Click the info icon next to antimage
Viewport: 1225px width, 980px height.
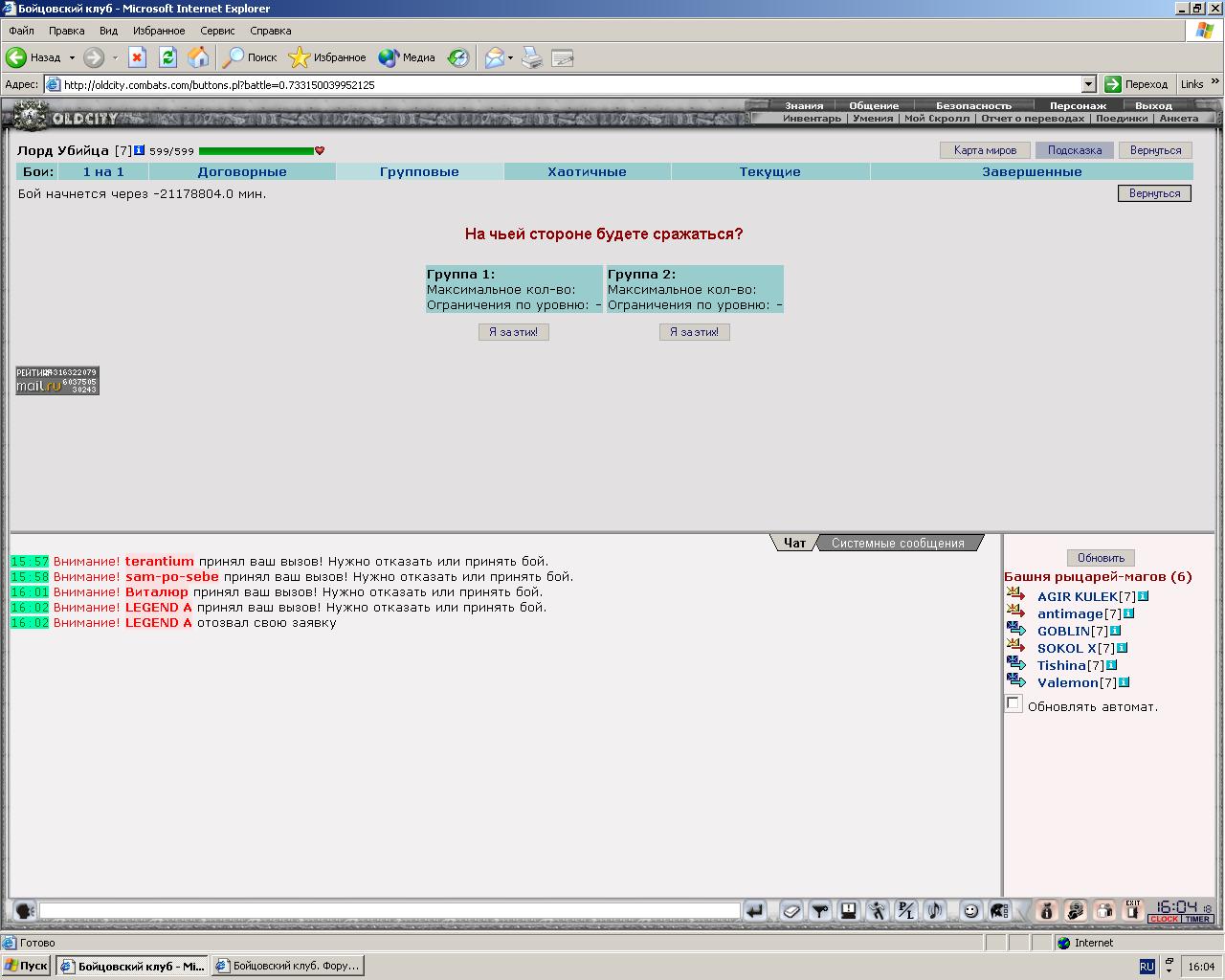1128,613
